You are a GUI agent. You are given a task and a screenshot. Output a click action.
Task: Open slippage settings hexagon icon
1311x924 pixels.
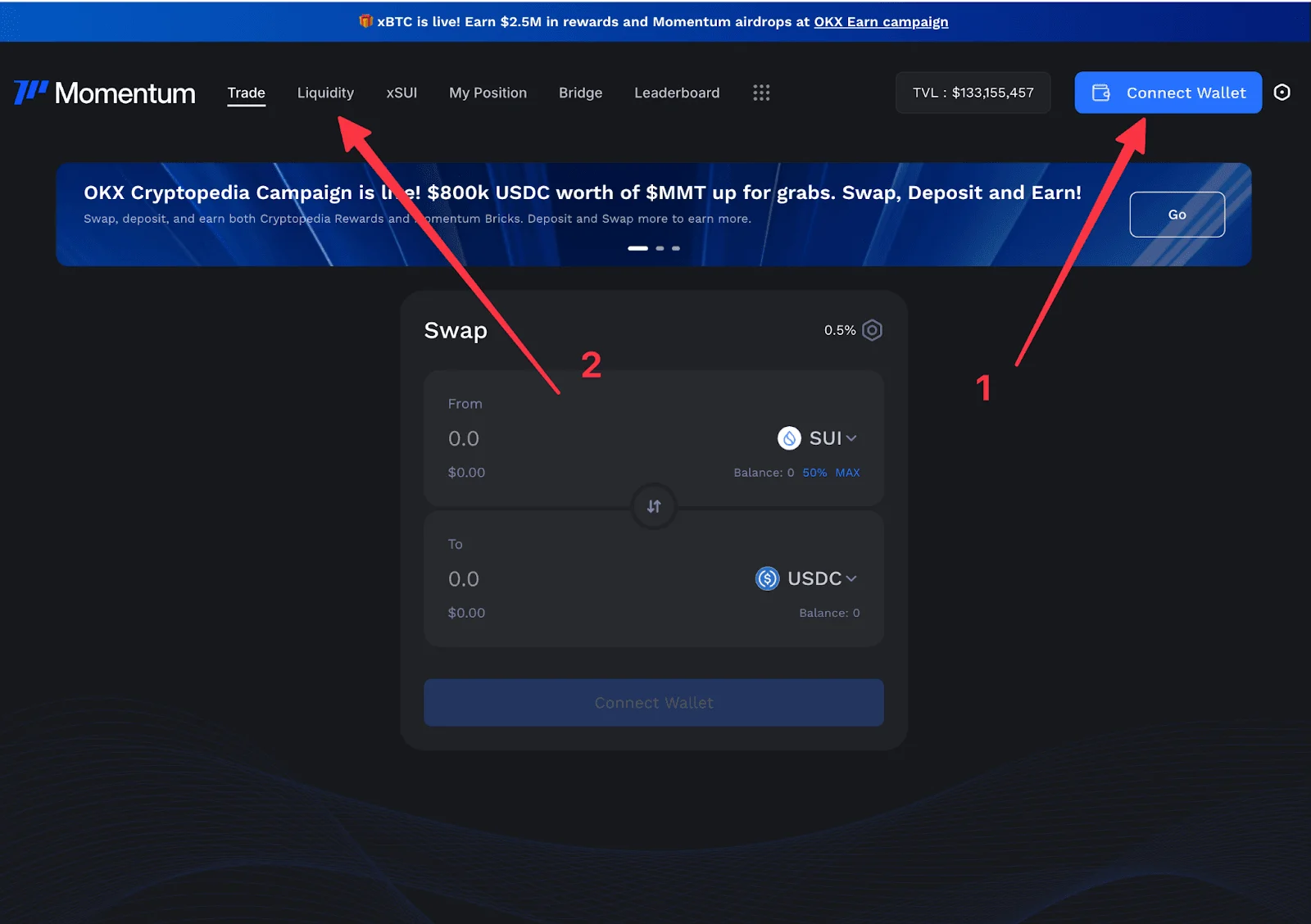pos(873,330)
